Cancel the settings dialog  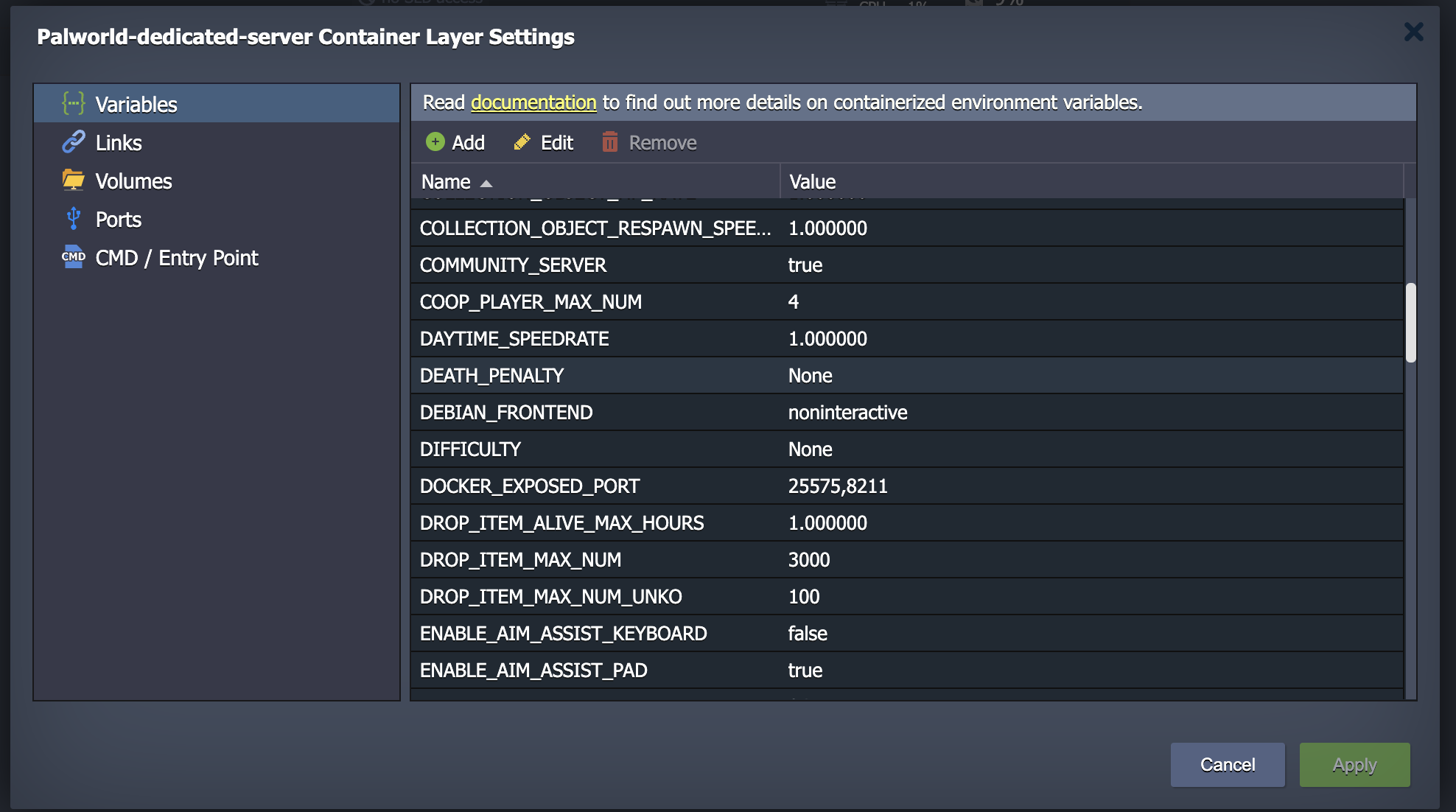pos(1228,765)
